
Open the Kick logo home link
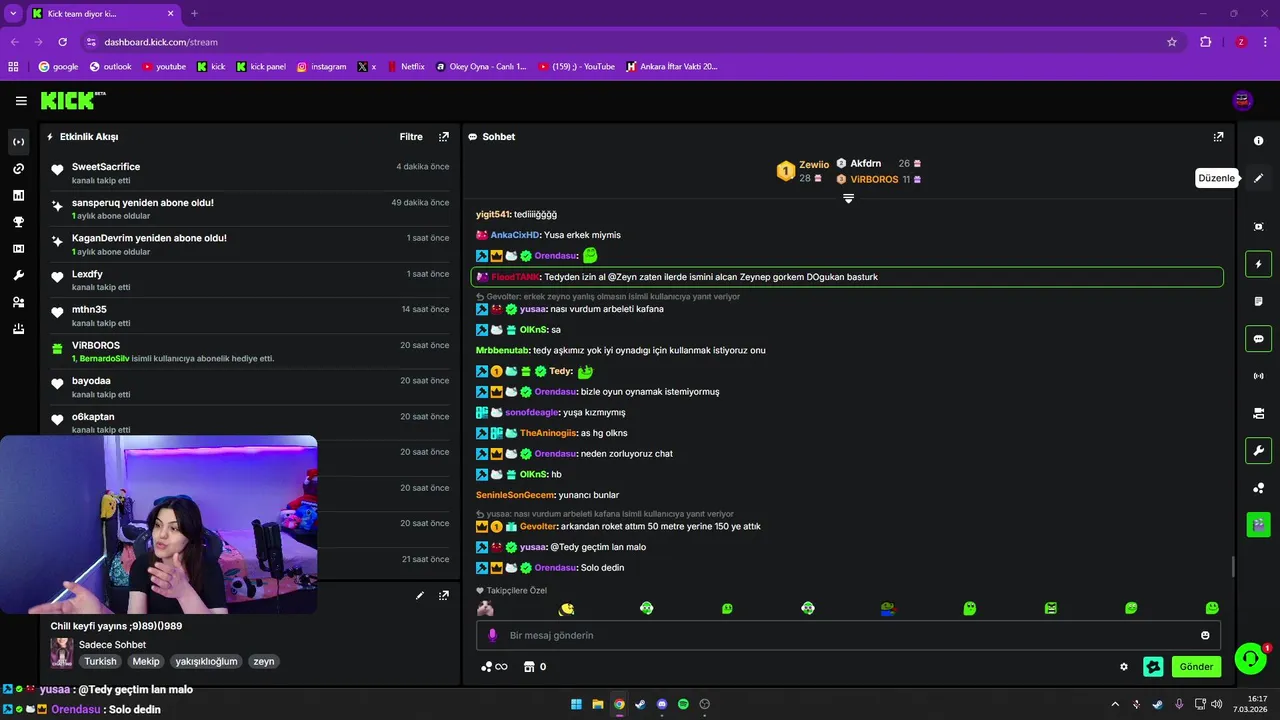pyautogui.click(x=73, y=100)
